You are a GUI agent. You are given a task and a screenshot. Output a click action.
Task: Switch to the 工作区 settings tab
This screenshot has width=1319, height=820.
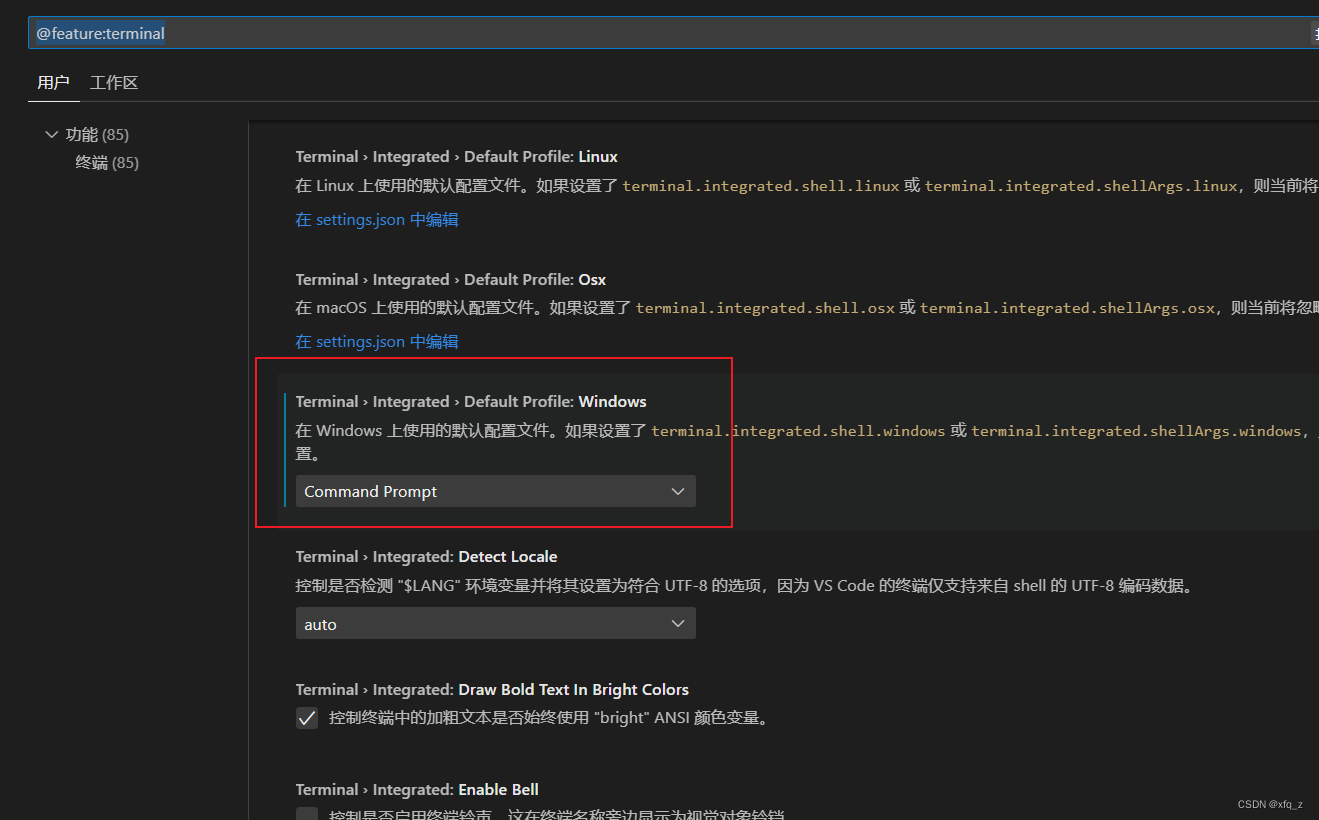tap(114, 83)
